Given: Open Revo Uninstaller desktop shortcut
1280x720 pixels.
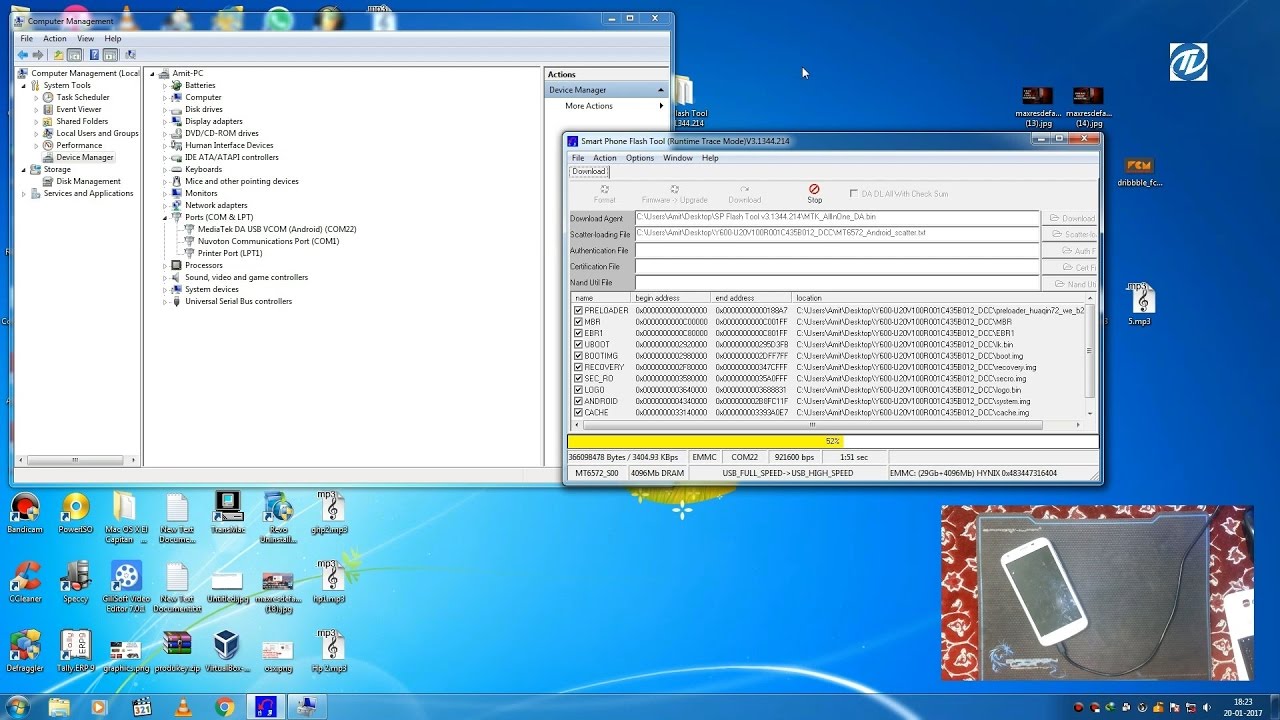Looking at the screenshot, I should point(278,518).
